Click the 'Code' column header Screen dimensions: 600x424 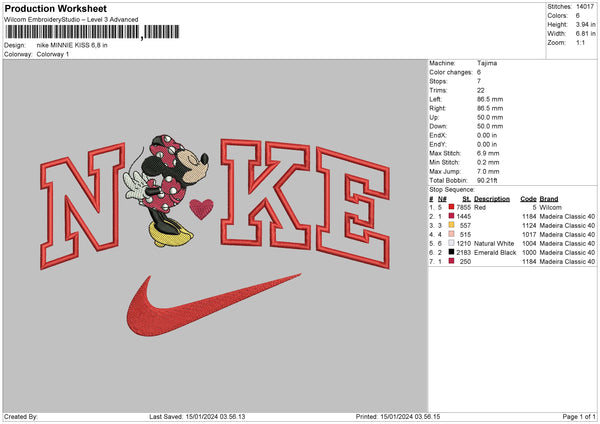[528, 199]
